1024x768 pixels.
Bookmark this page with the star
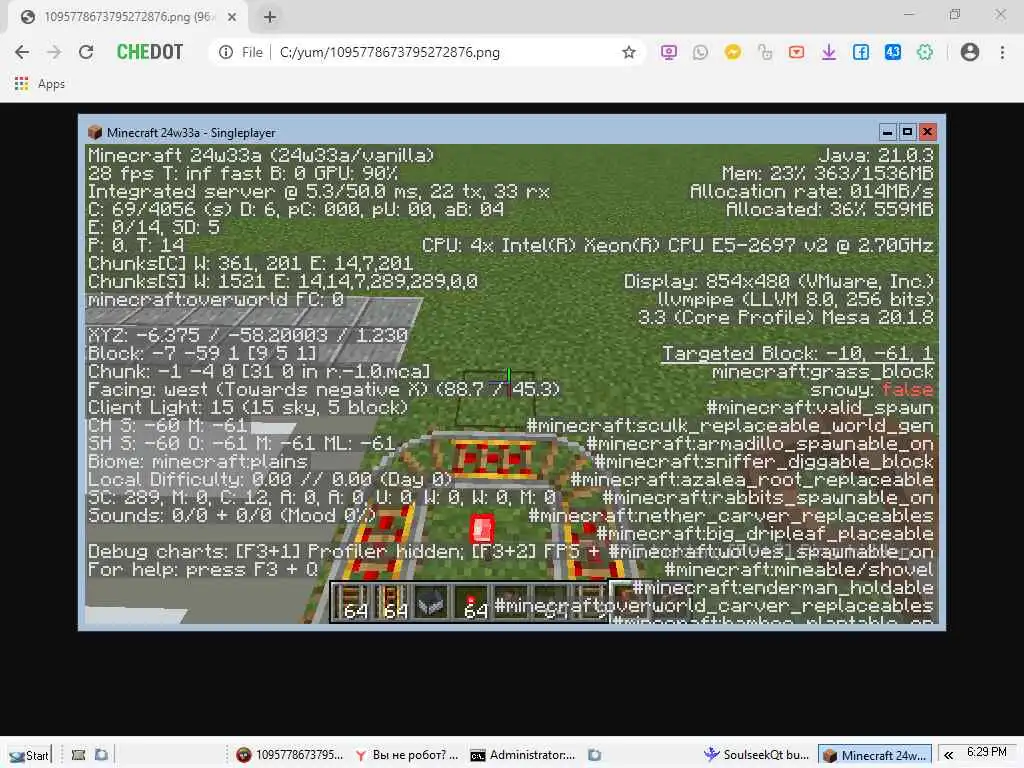click(629, 52)
